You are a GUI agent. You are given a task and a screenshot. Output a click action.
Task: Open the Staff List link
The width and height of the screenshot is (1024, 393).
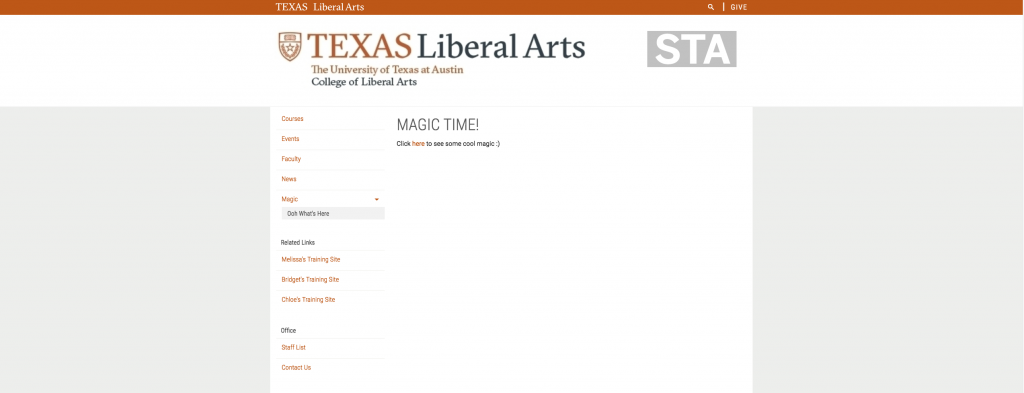coord(293,347)
